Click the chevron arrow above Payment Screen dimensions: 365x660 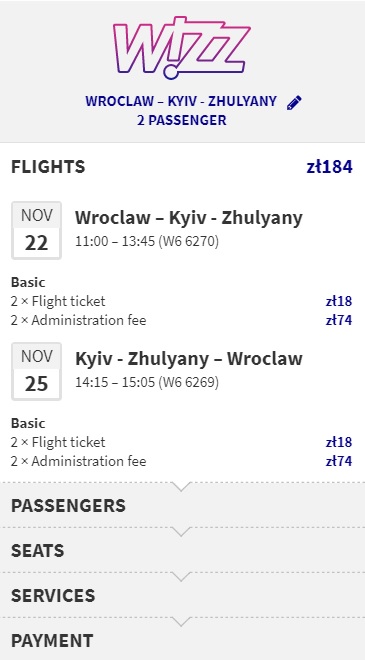click(181, 622)
